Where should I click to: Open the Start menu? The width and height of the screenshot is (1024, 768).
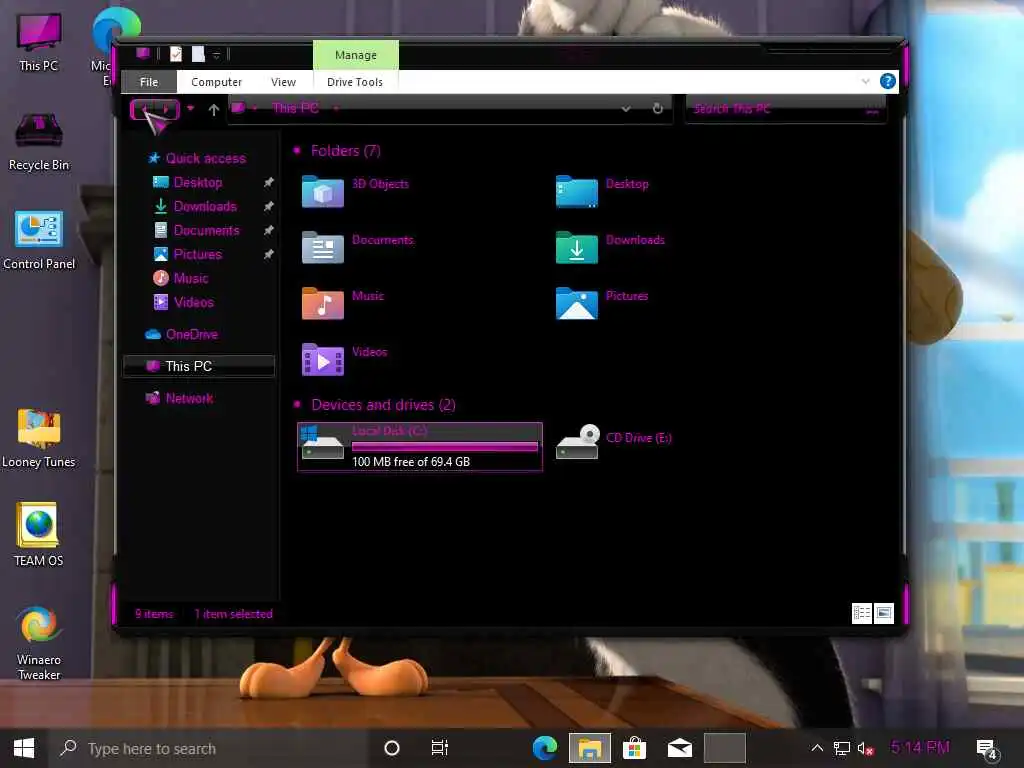pyautogui.click(x=24, y=748)
